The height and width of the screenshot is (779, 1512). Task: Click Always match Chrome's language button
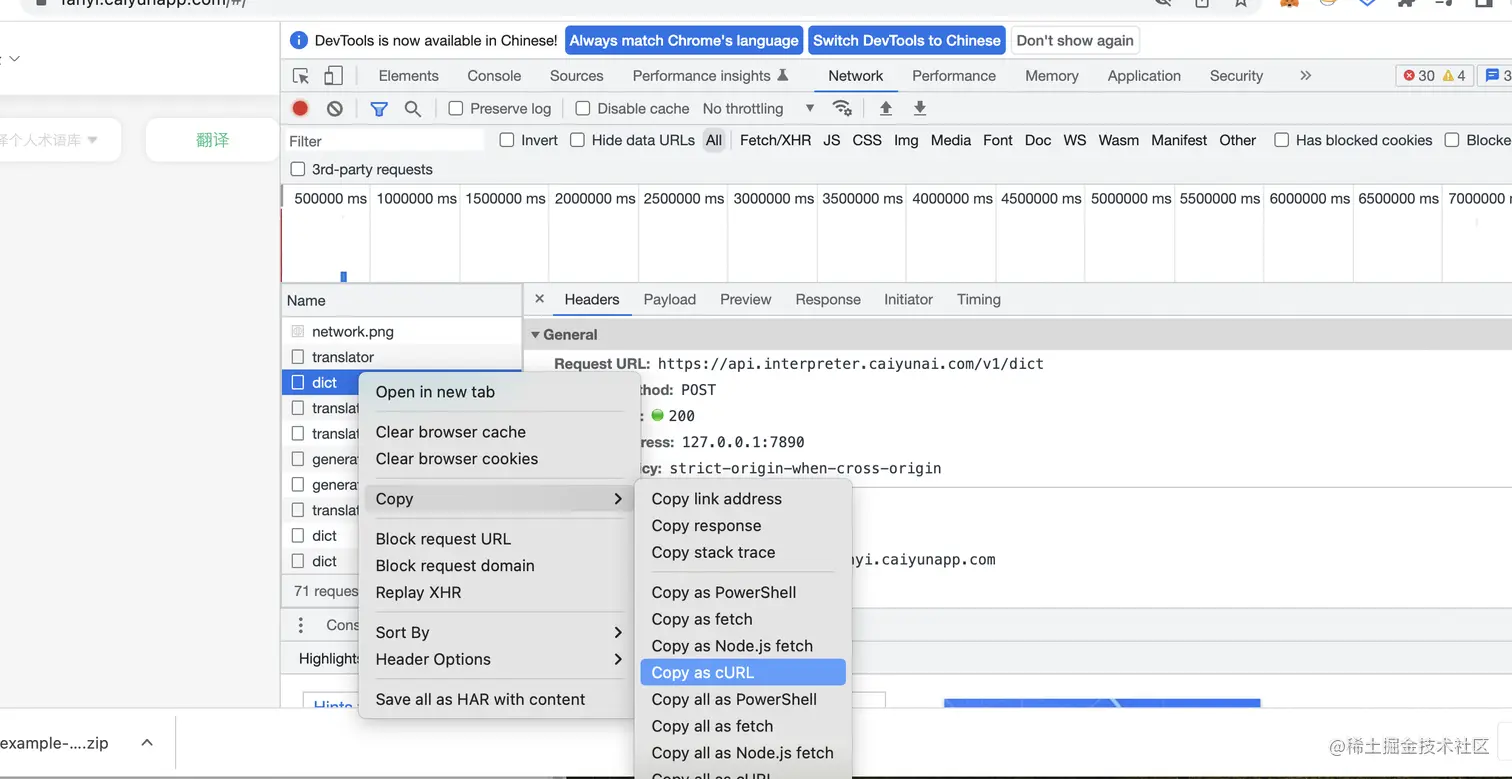[x=684, y=41]
